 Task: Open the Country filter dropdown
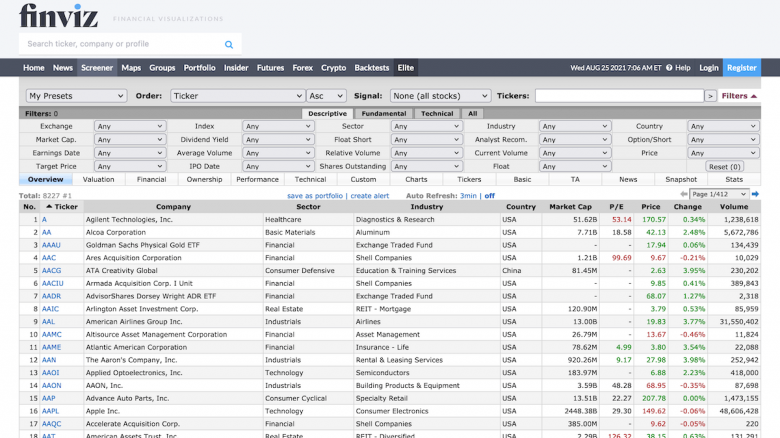click(723, 126)
